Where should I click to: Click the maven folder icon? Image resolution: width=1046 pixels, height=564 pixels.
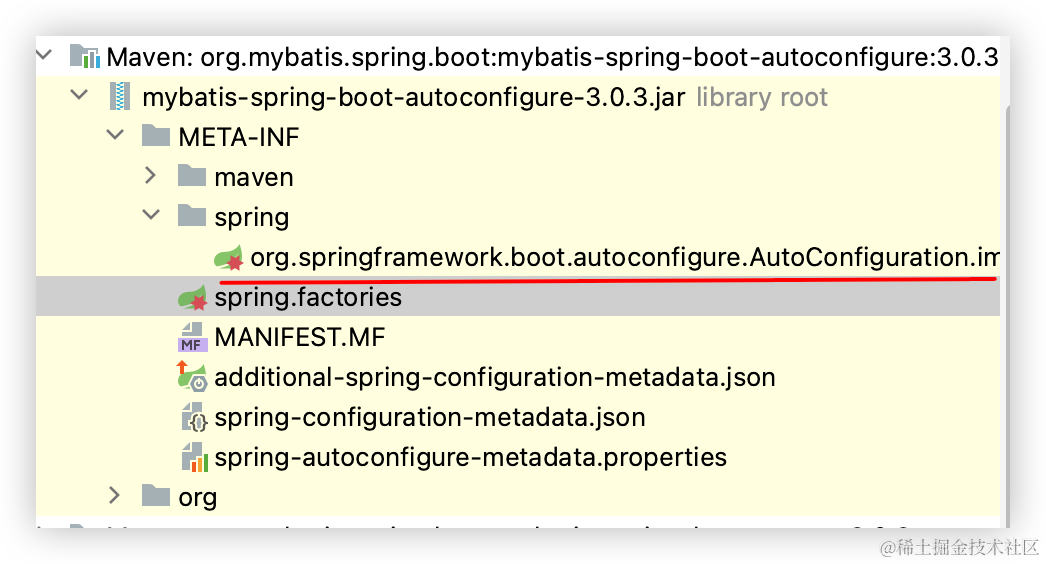pos(192,177)
